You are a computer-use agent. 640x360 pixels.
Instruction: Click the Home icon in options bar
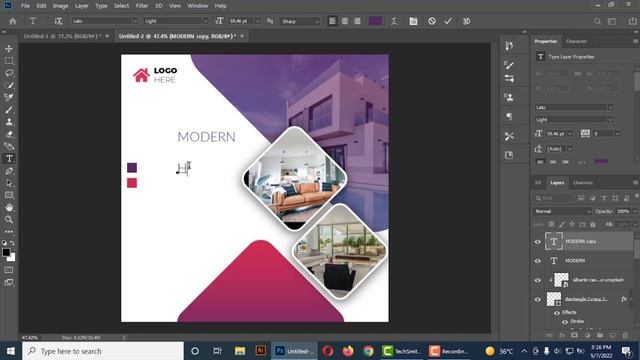point(13,21)
